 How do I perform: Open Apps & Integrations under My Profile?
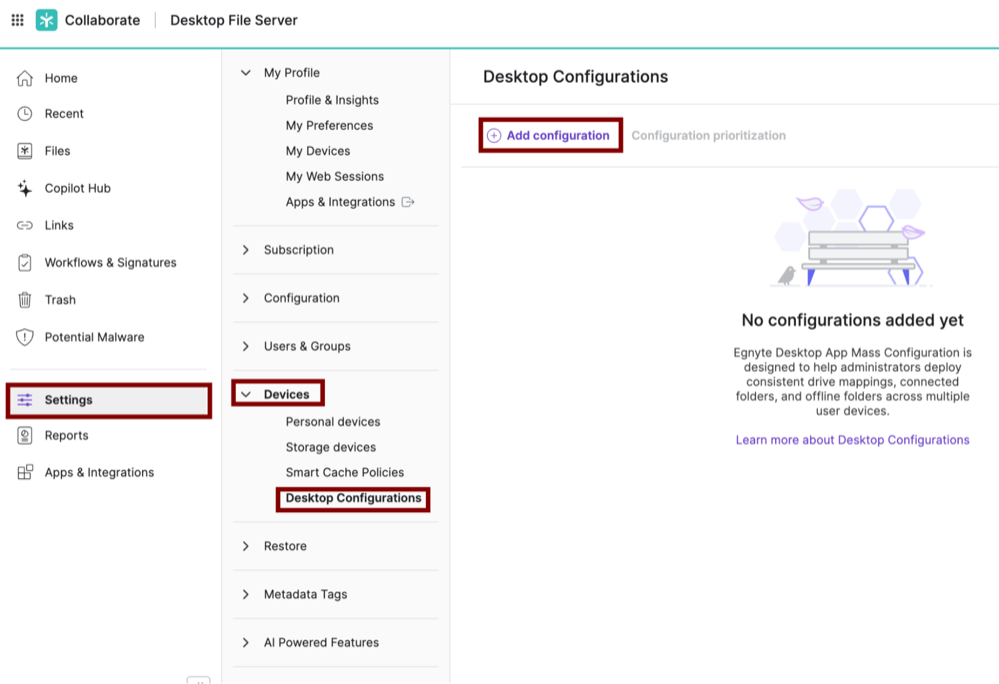coord(340,202)
